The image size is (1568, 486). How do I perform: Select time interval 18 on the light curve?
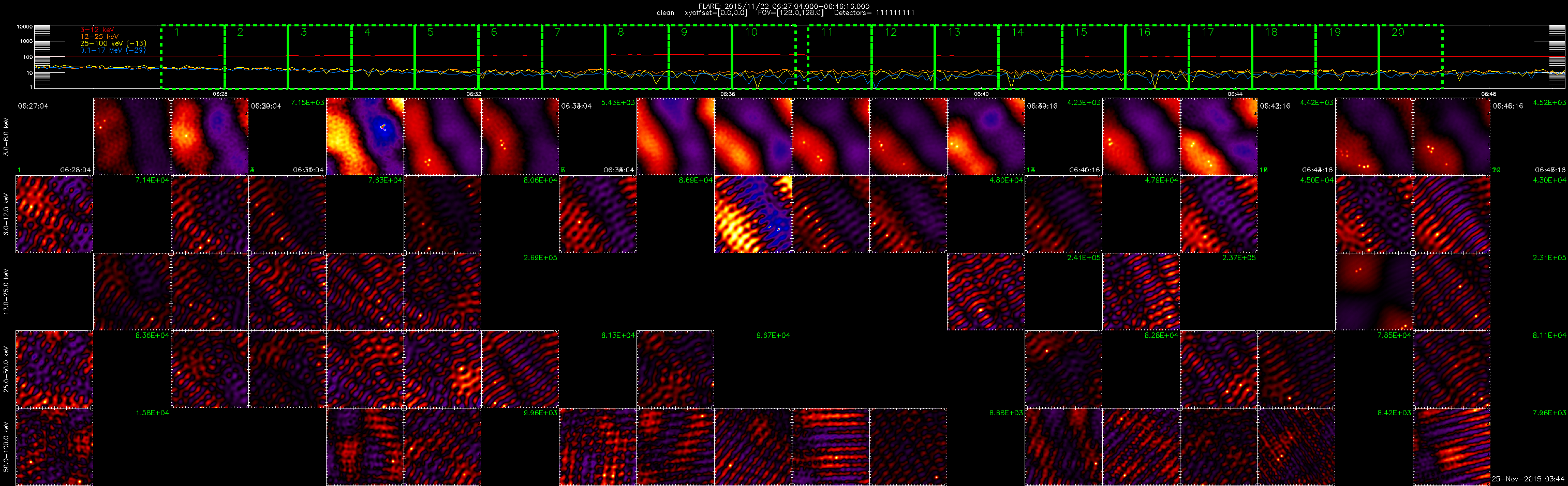[1284, 57]
